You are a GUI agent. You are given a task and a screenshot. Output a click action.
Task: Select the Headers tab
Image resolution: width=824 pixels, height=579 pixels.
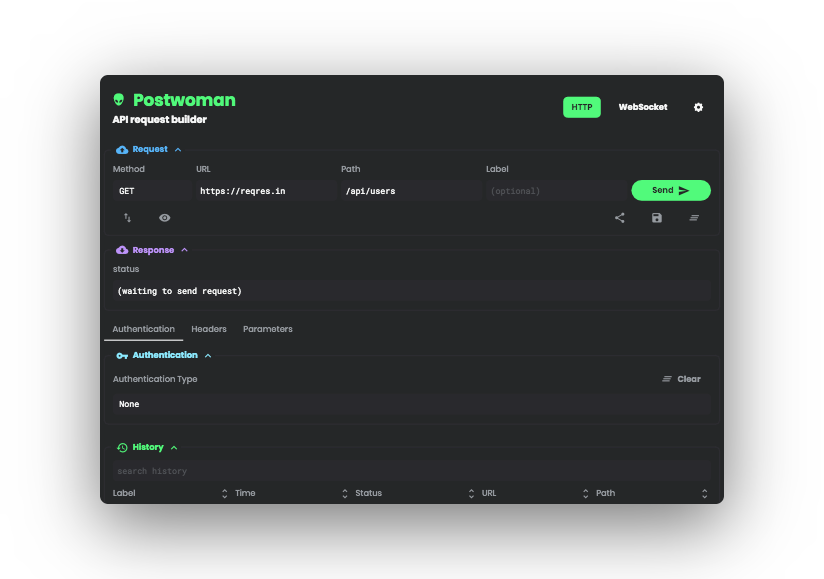tap(209, 329)
